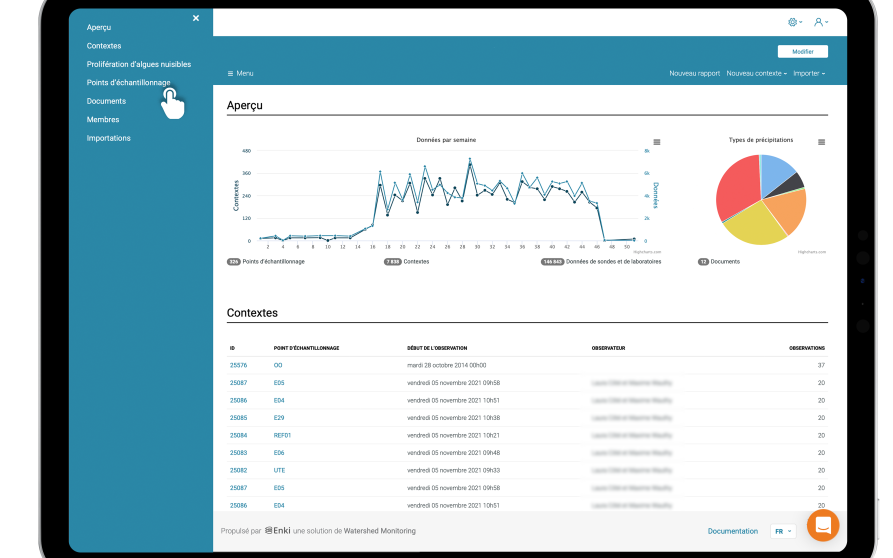The height and width of the screenshot is (558, 893).
Task: Click Nouveau rapport link
Action: [694, 73]
